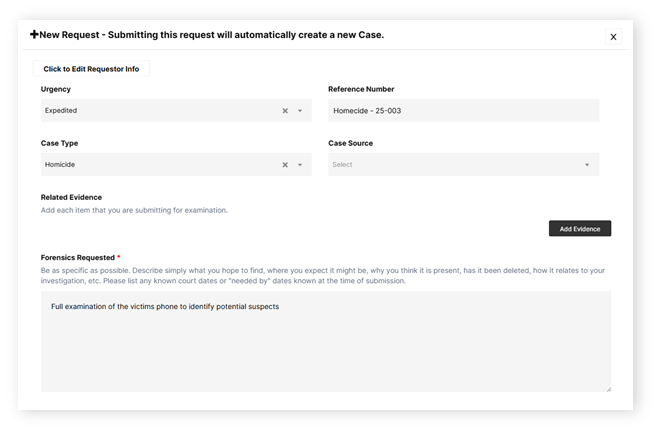659x433 pixels.
Task: Expand the Case Source dropdown arrow
Action: pos(587,165)
